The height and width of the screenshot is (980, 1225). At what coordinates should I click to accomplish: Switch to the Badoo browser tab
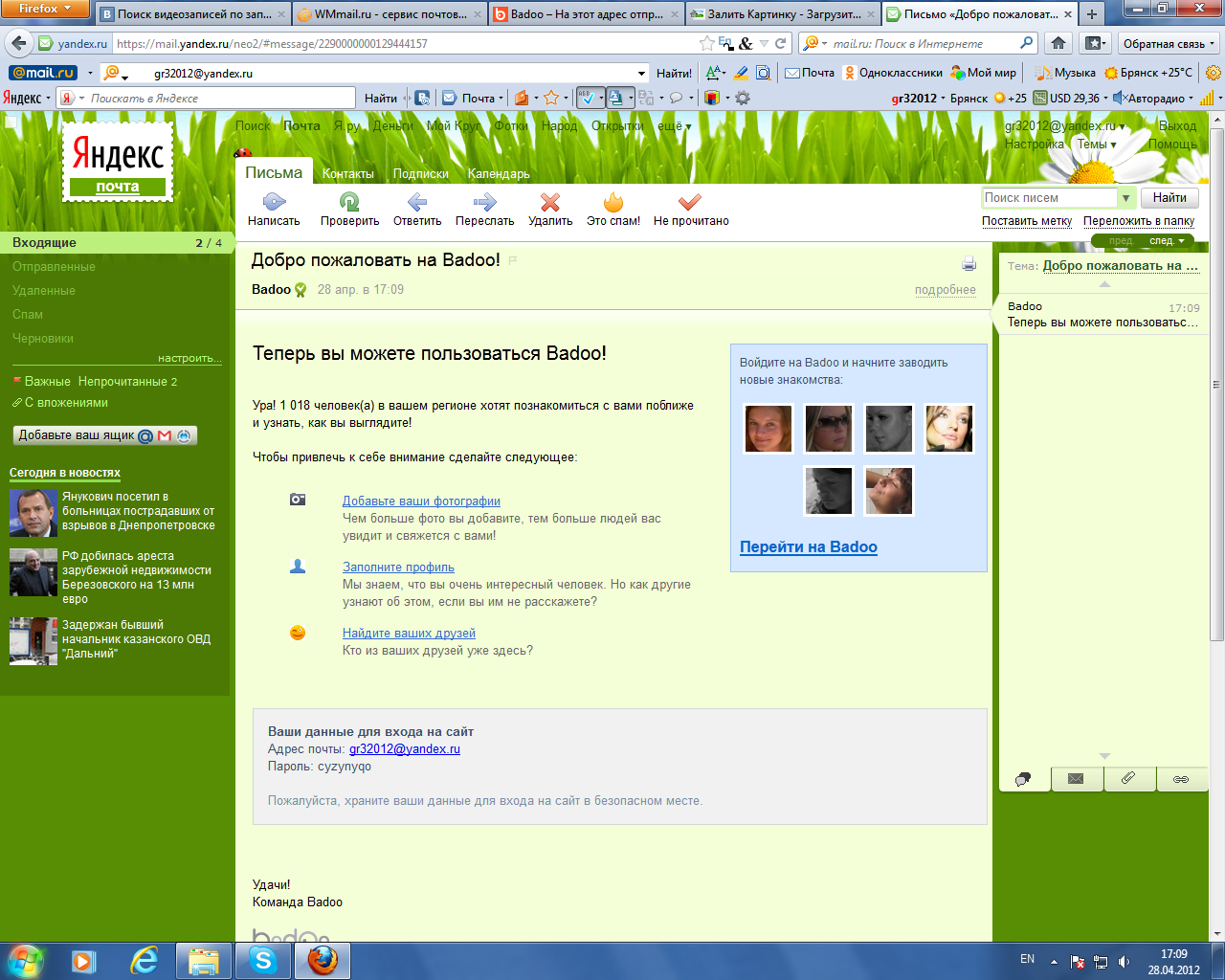pos(585,14)
